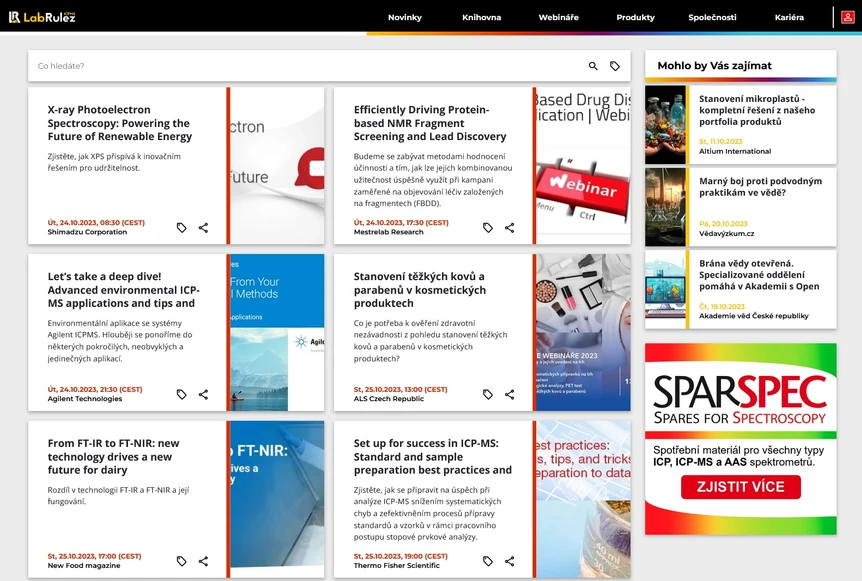Image resolution: width=862 pixels, height=581 pixels.
Task: Click Shimadzu Corporation text
Action: 87,232
